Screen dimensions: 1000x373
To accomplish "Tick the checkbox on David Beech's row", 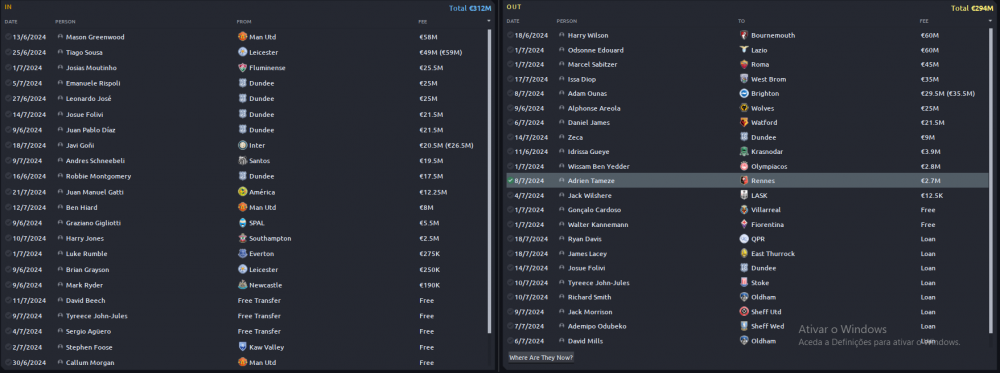I will pyautogui.click(x=8, y=300).
